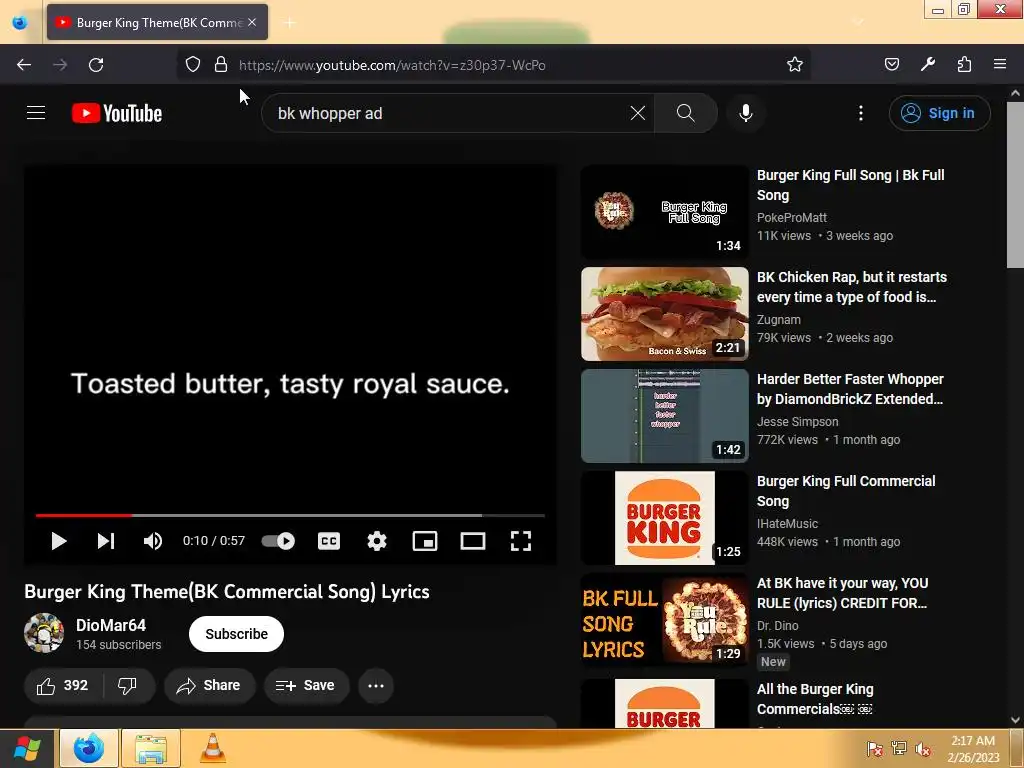Clear the search box with the X

[638, 113]
